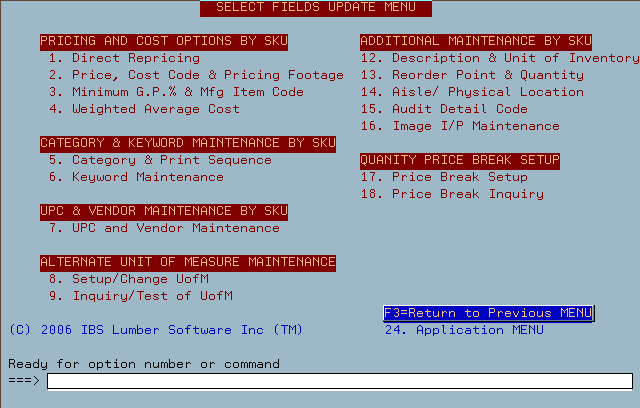Click the IBS Lumber Software copyright text
The width and height of the screenshot is (640, 408).
pyautogui.click(x=156, y=330)
